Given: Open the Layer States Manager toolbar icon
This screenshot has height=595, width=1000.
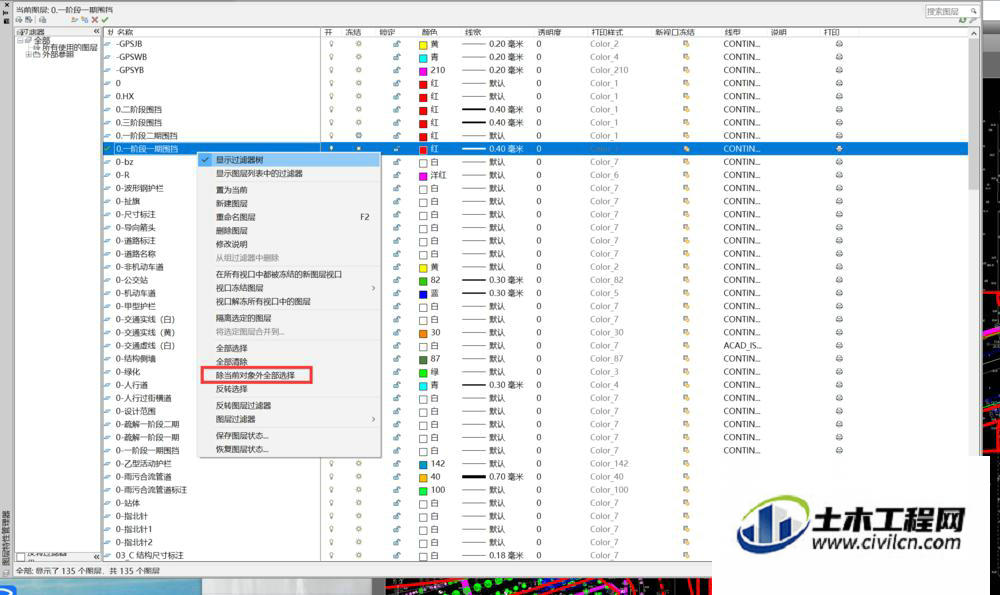Looking at the screenshot, I should tap(41, 20).
